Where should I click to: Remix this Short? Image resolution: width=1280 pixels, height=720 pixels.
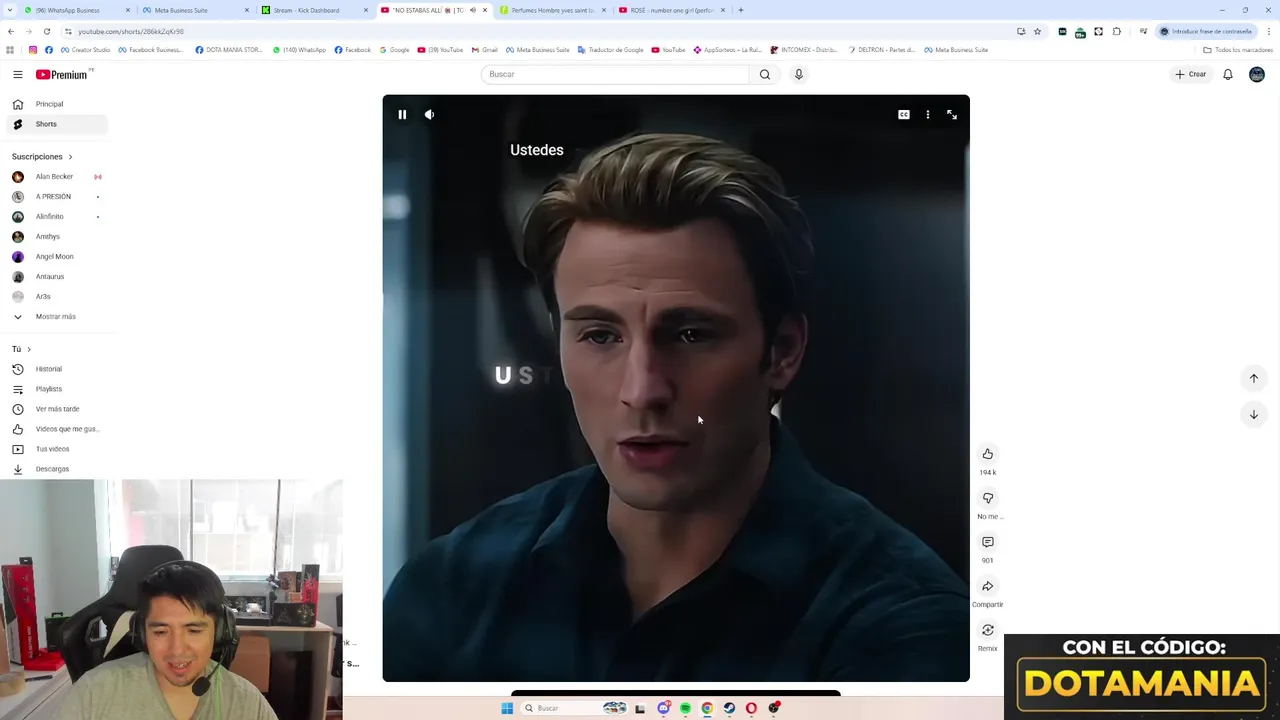988,630
